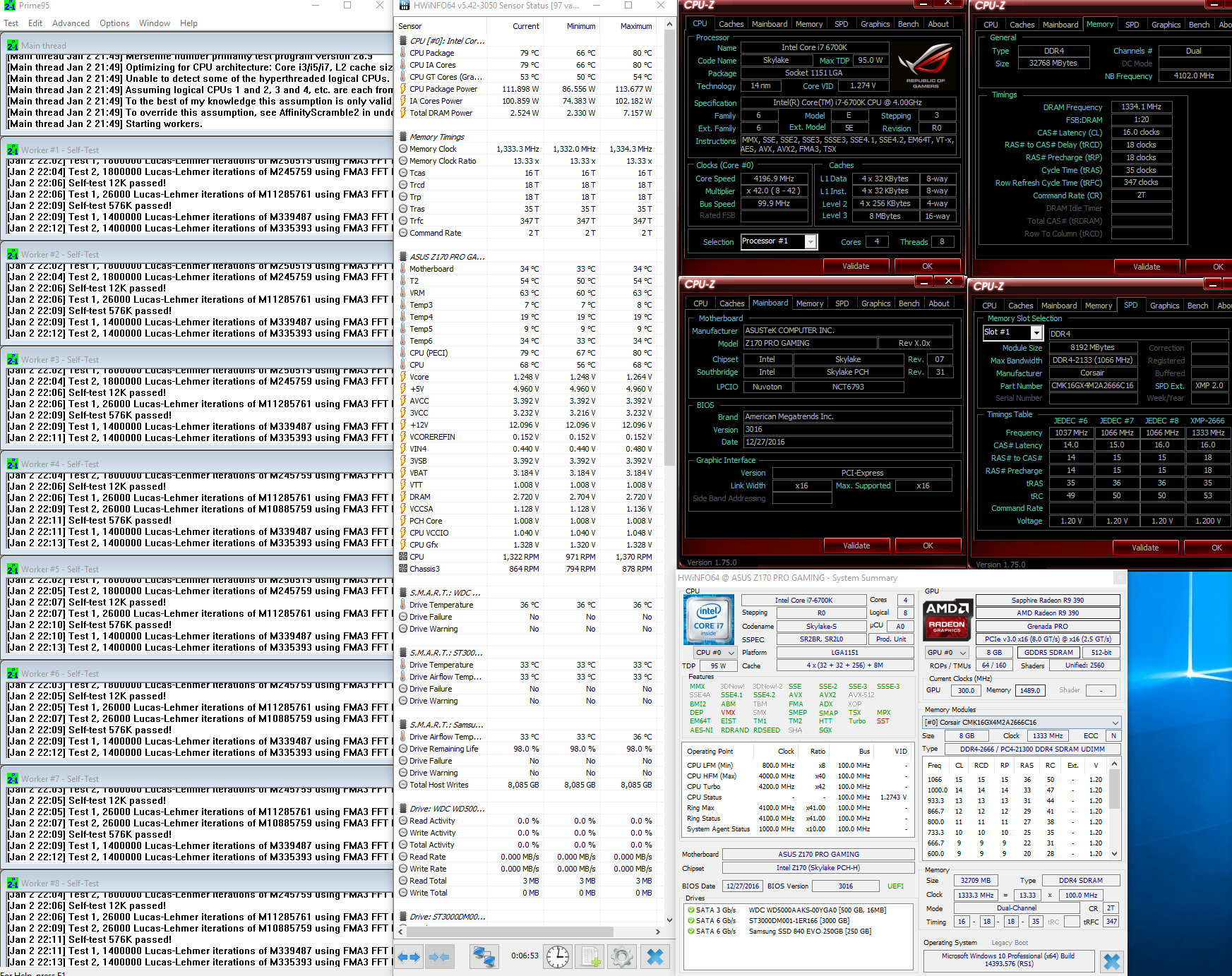Click the Core Speed 4196.9 MHz value
The image size is (1232, 976).
[x=774, y=179]
